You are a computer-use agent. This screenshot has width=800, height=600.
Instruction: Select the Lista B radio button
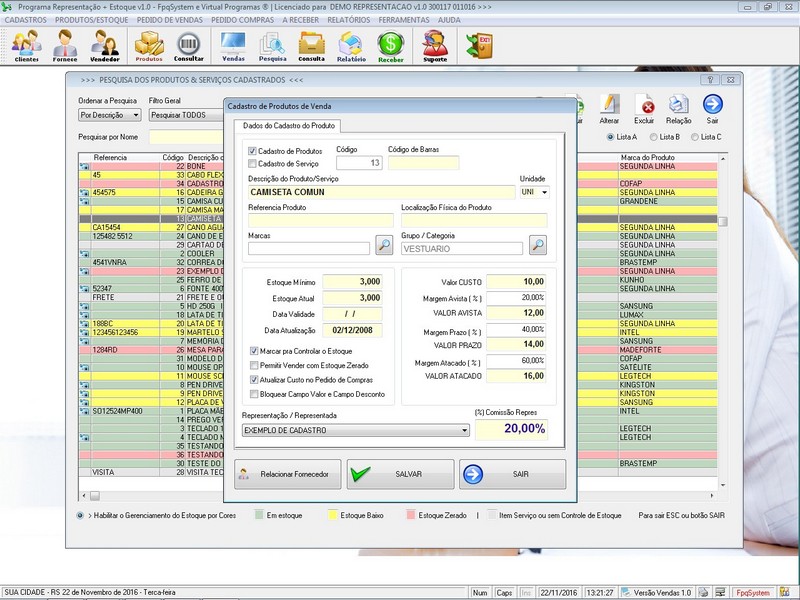pyautogui.click(x=654, y=137)
